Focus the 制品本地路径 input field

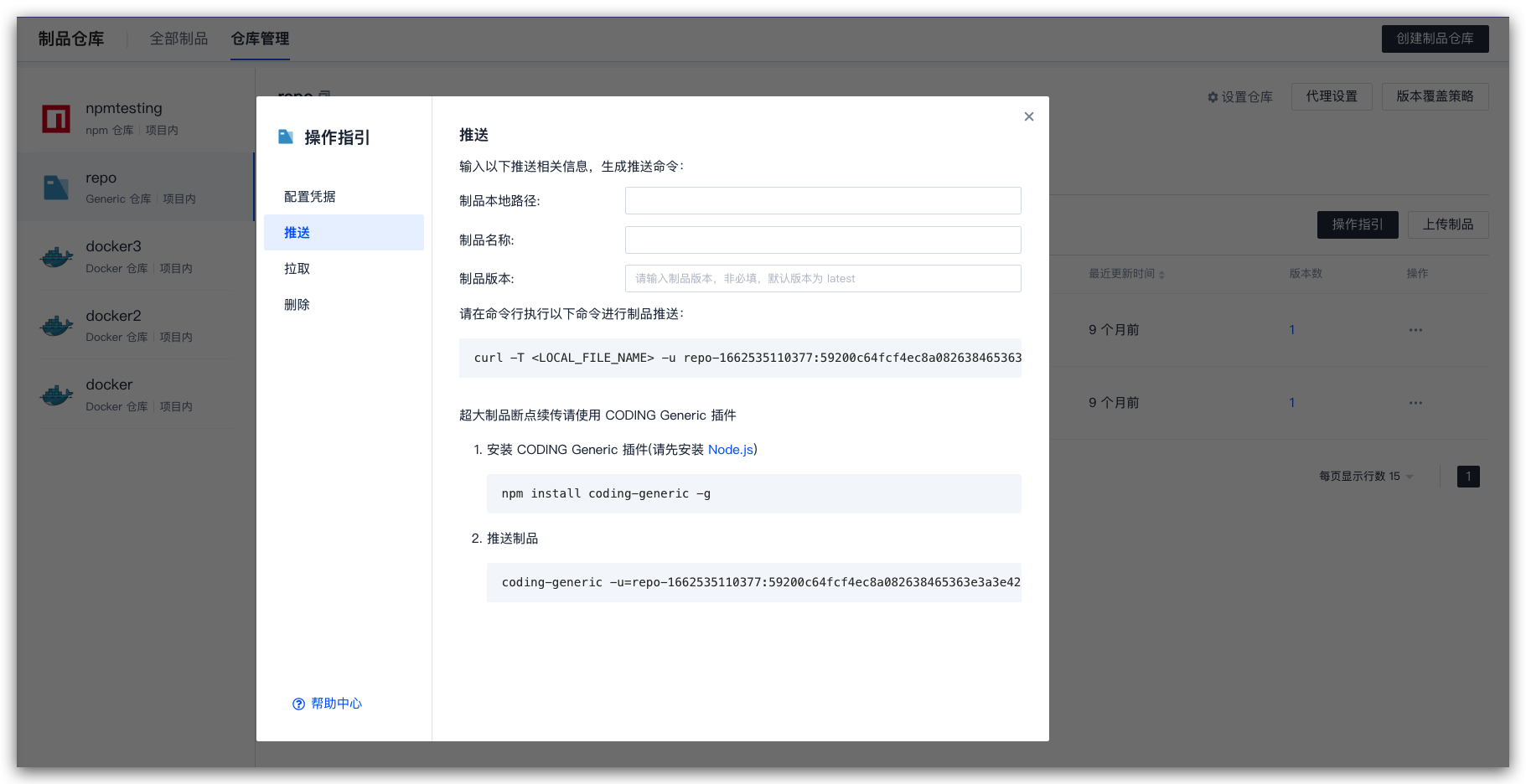823,200
